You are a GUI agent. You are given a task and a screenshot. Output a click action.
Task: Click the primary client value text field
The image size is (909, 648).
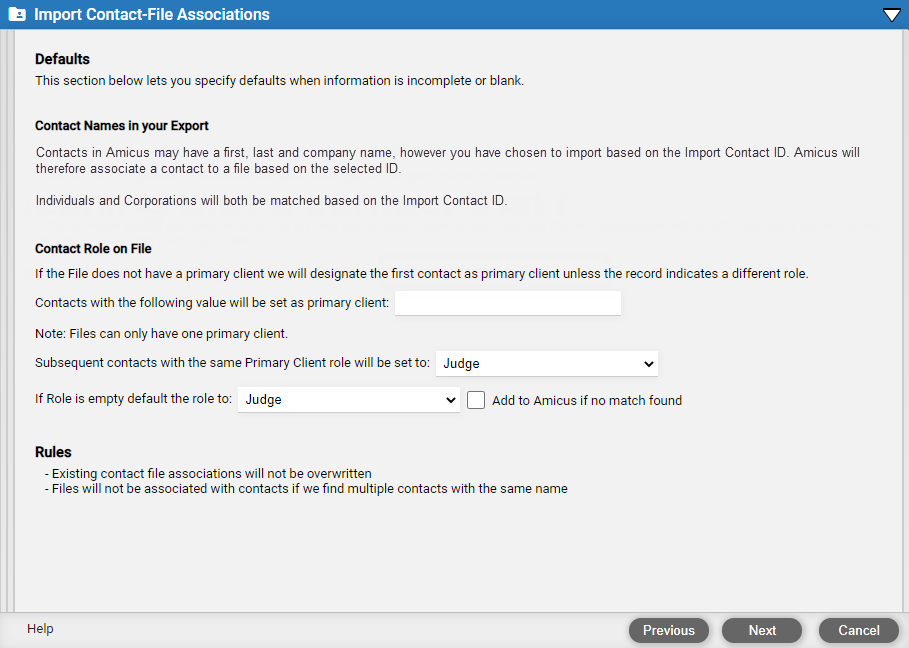[508, 303]
